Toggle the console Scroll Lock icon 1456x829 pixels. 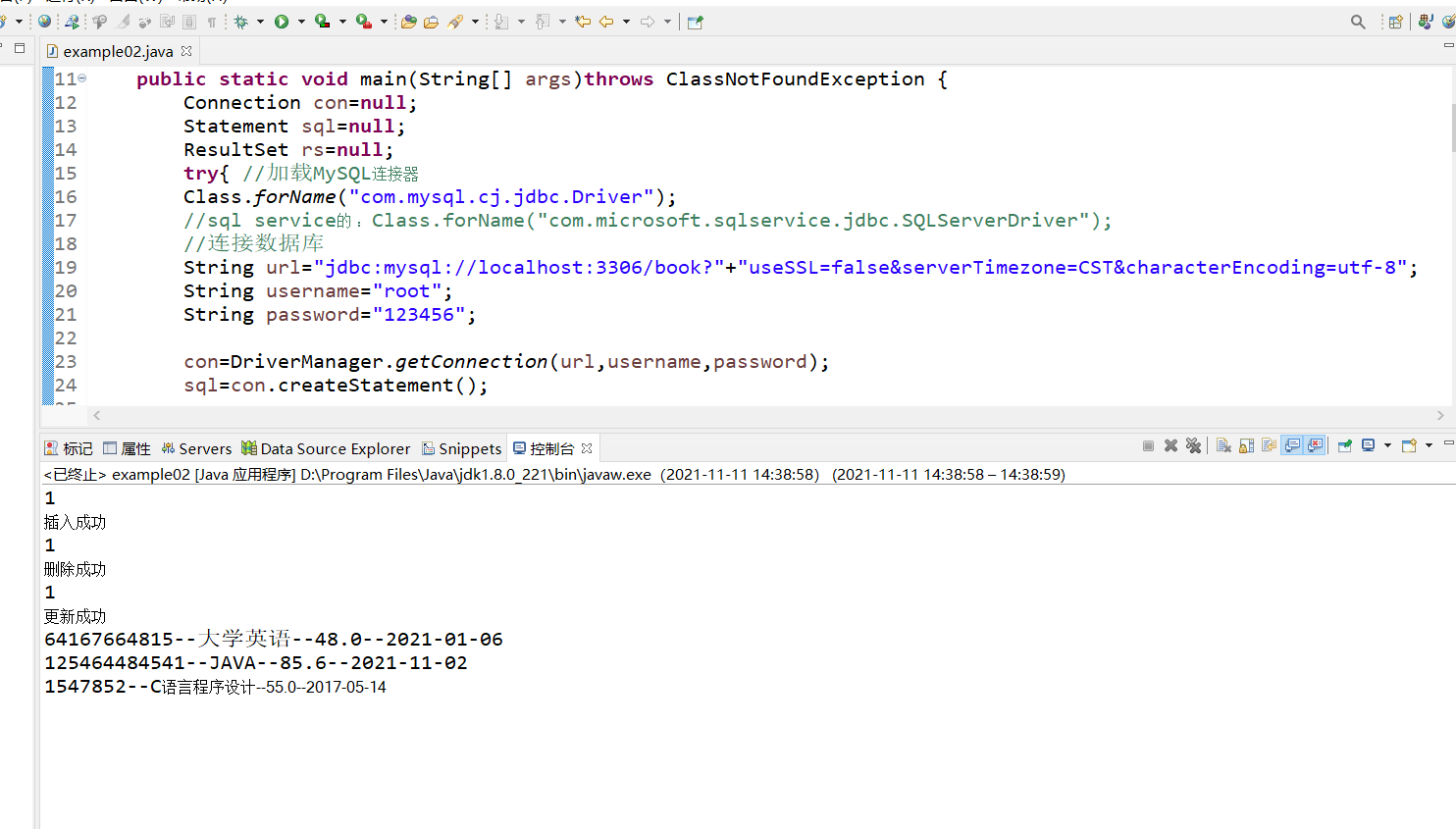coord(1246,446)
